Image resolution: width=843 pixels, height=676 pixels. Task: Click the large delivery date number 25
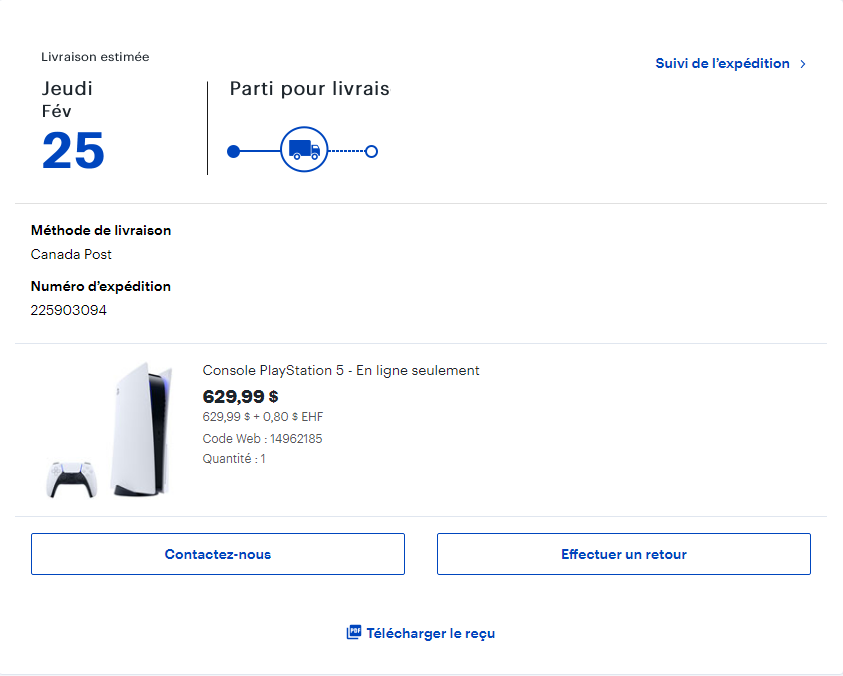point(73,151)
